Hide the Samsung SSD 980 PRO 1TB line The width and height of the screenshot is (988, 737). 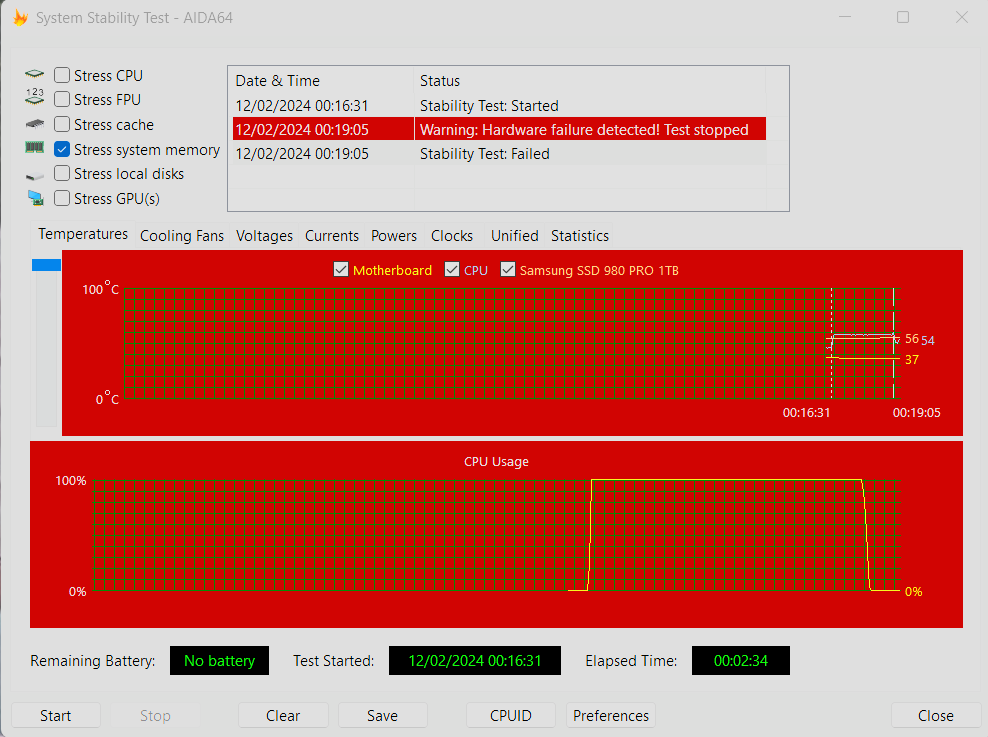pyautogui.click(x=508, y=270)
